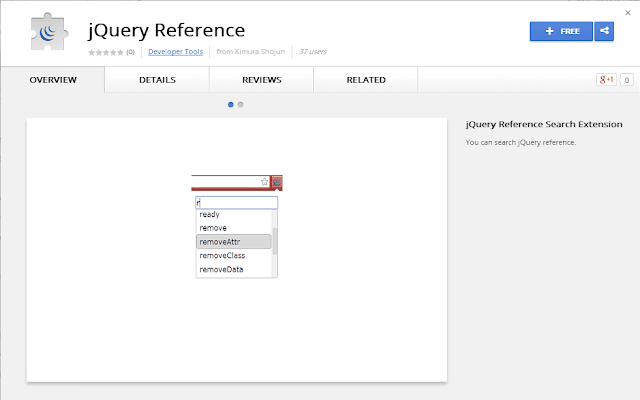
Task: Add the extension with the FREE button
Action: (561, 31)
